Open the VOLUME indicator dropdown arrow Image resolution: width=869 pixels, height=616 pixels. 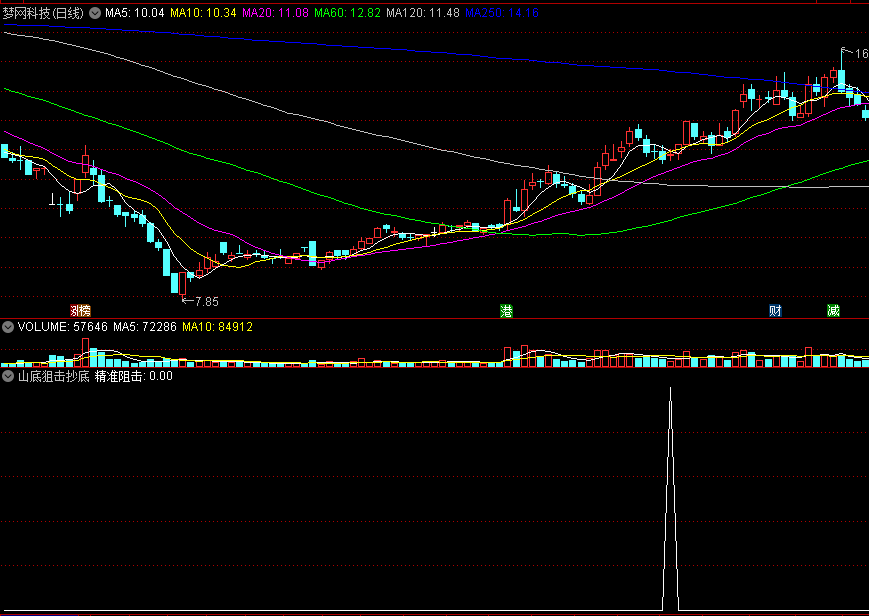tap(8, 327)
